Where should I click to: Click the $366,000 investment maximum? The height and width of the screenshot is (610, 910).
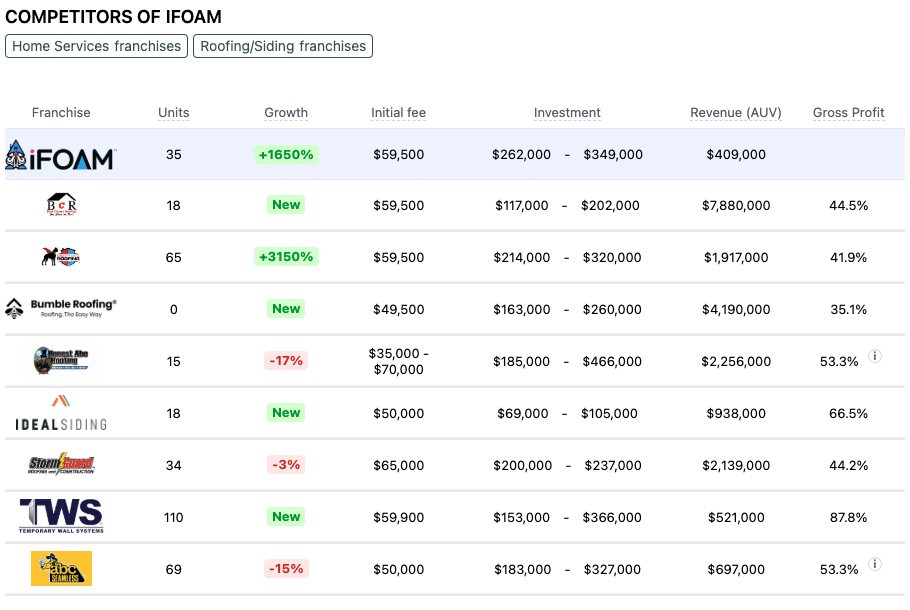[x=612, y=517]
